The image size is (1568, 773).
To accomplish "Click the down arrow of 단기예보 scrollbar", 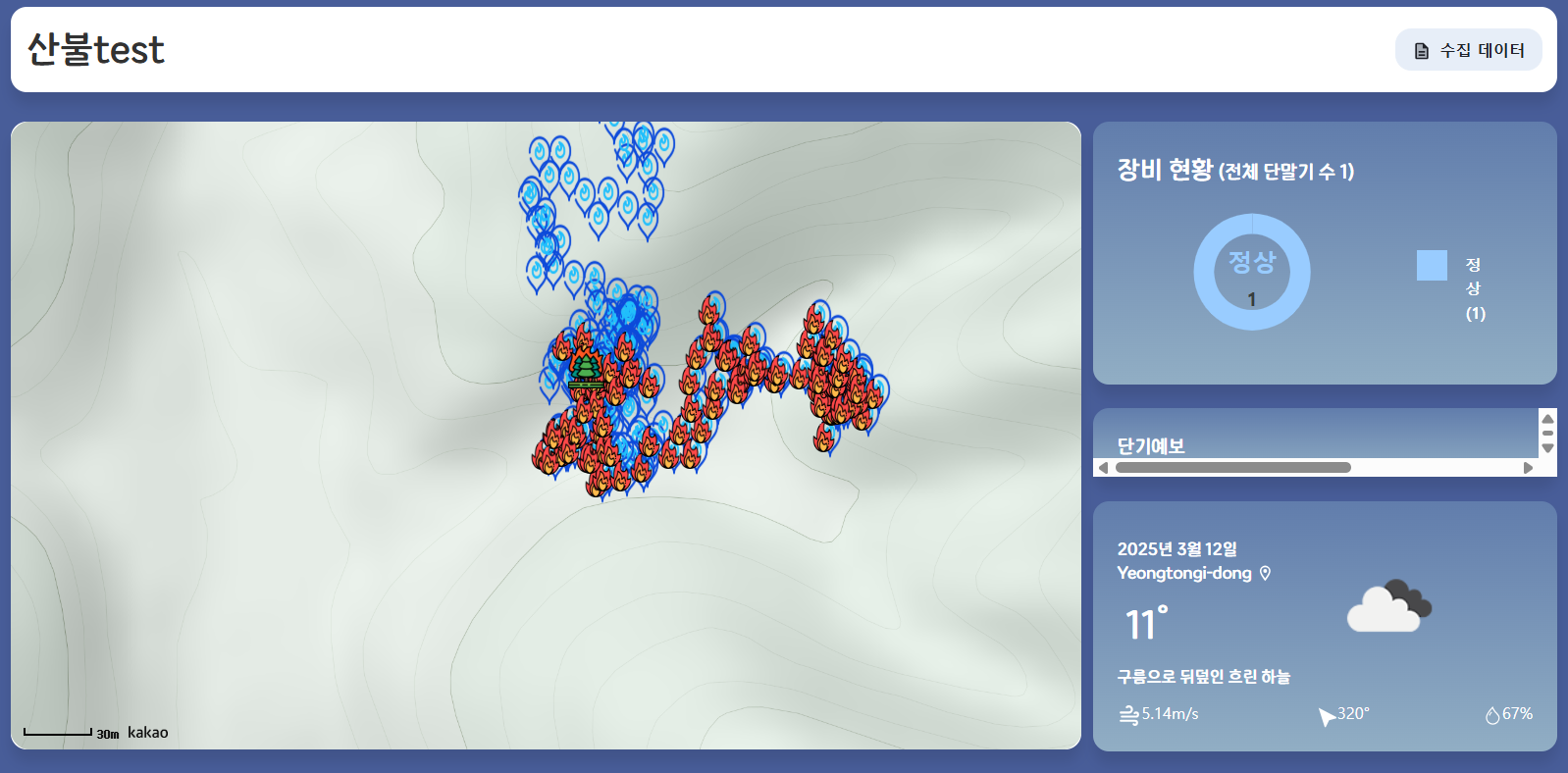I will [1547, 448].
